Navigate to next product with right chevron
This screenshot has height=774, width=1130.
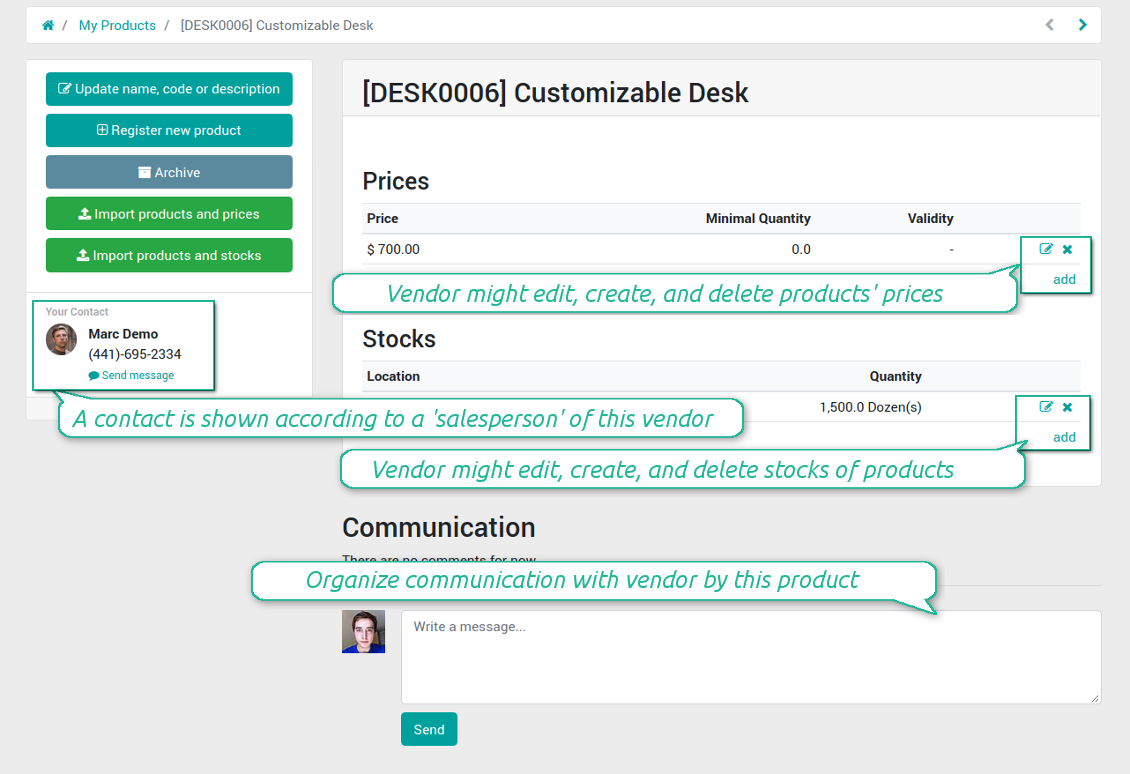(x=1082, y=24)
